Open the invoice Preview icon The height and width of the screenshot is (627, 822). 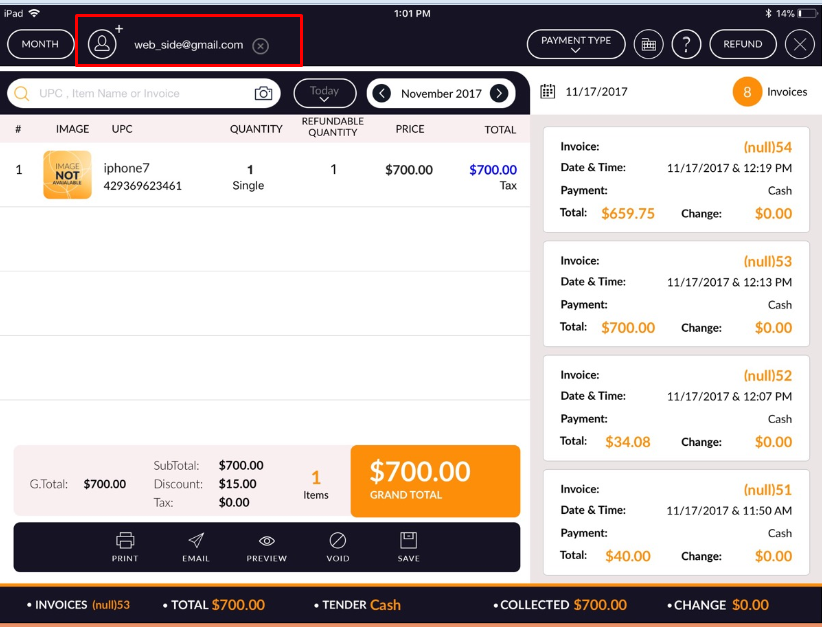click(x=266, y=547)
